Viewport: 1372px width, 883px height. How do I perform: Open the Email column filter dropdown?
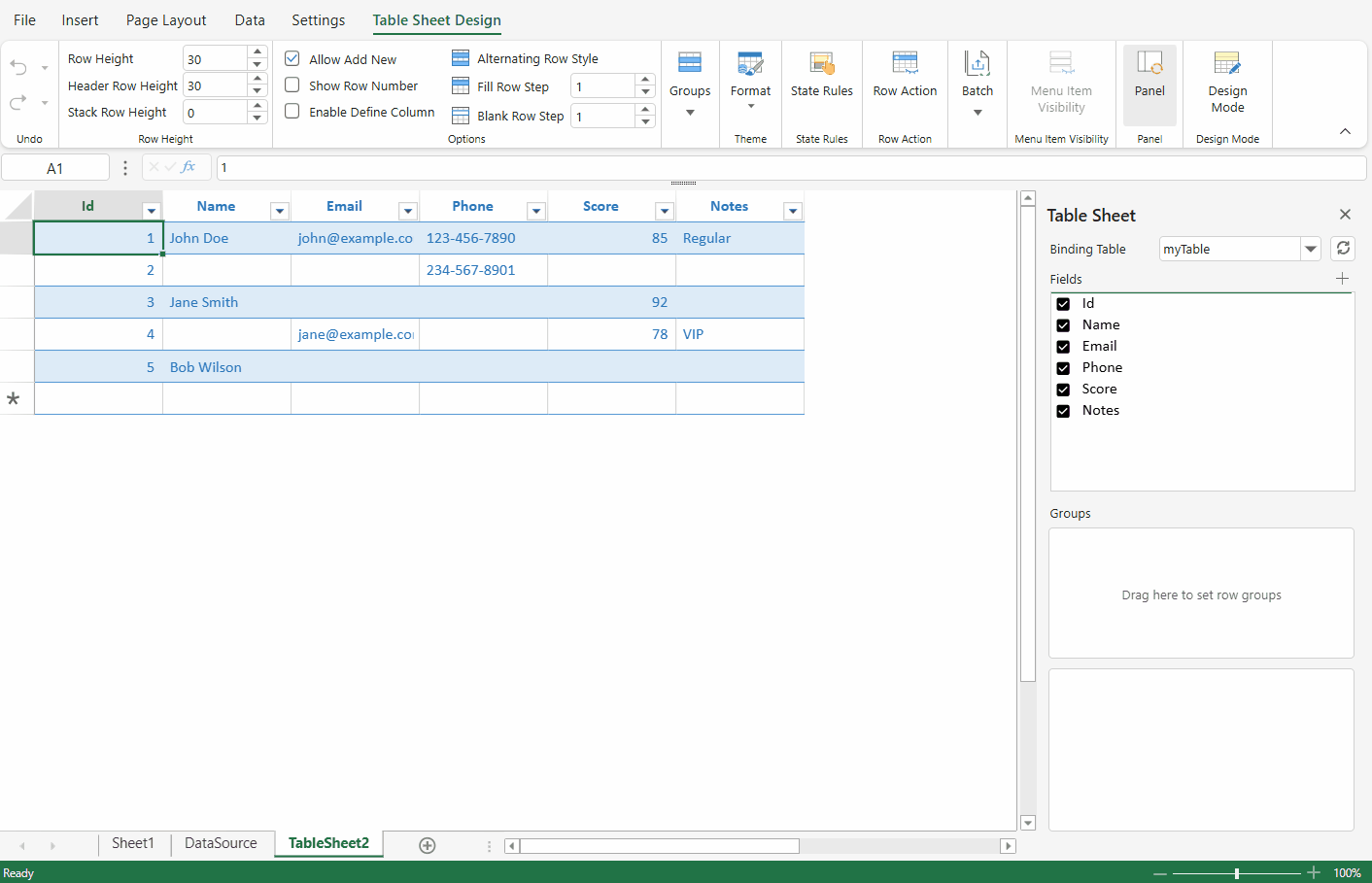pos(408,211)
